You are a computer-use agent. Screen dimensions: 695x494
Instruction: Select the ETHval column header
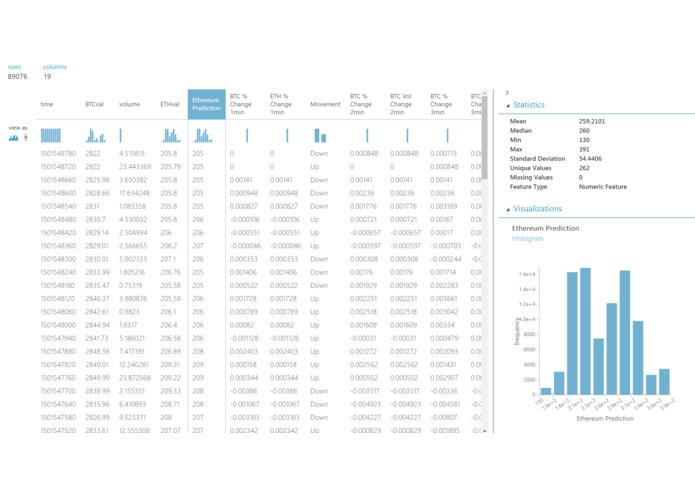[170, 104]
